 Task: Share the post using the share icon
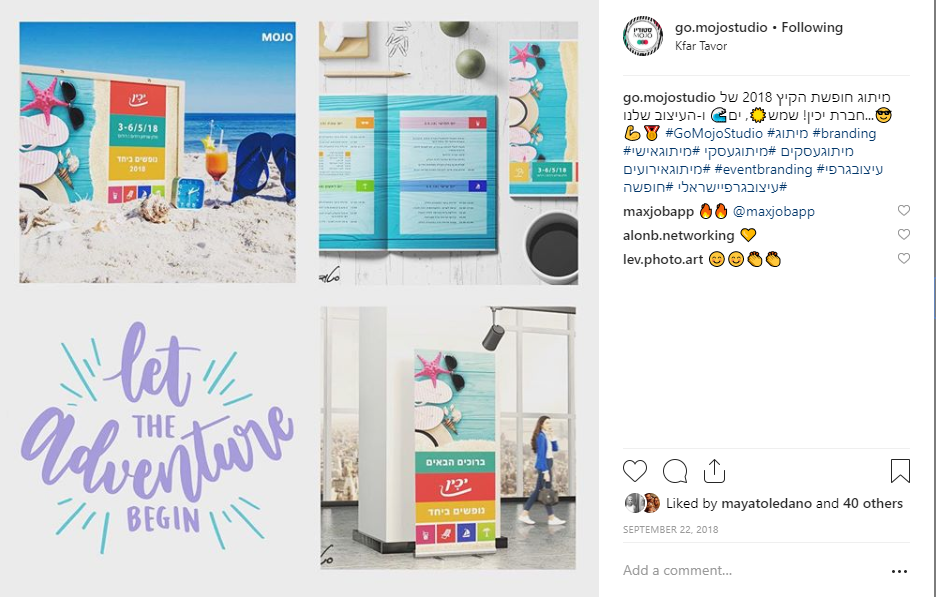click(714, 471)
